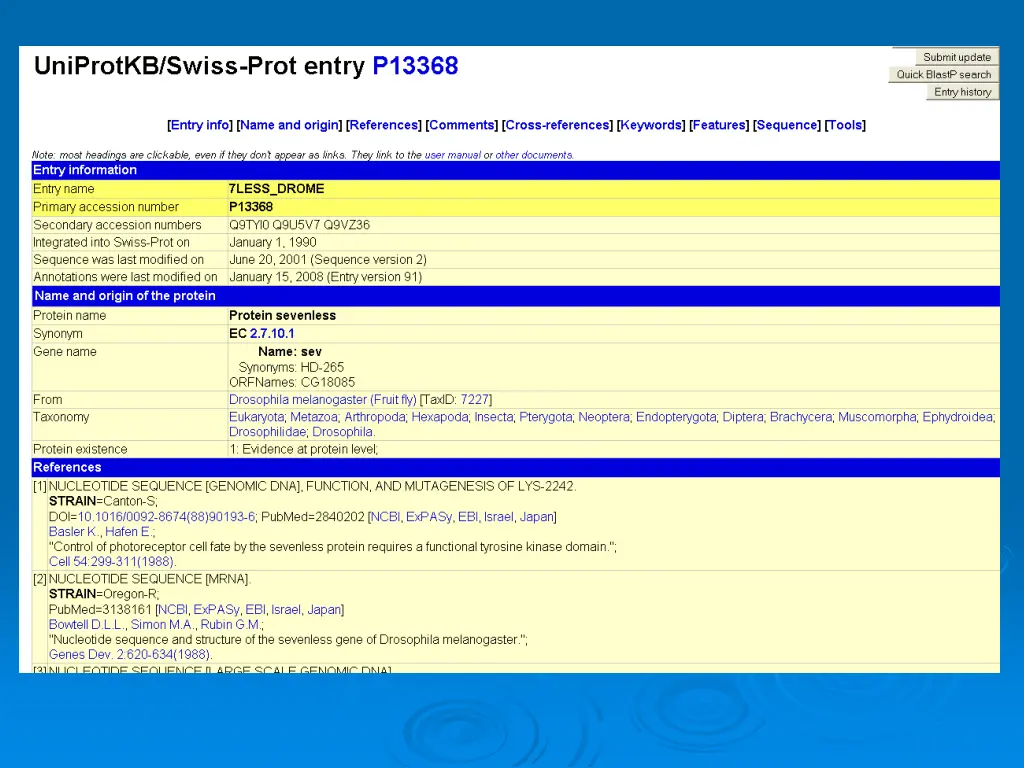
Task: Open the Insecta taxonomy link
Action: [x=493, y=417]
